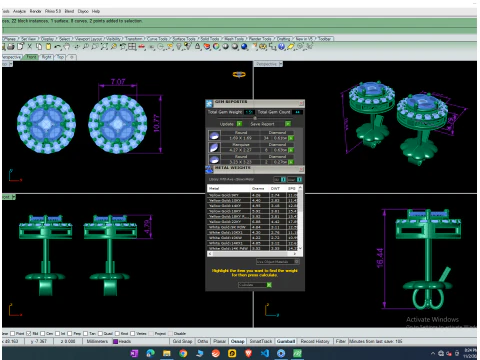Open Brave browser from the taskbar
The image size is (480, 360).
pos(248,353)
